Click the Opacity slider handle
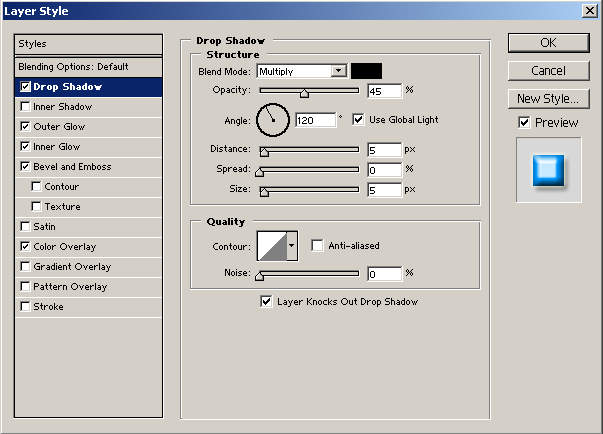The width and height of the screenshot is (603, 434). pyautogui.click(x=304, y=93)
